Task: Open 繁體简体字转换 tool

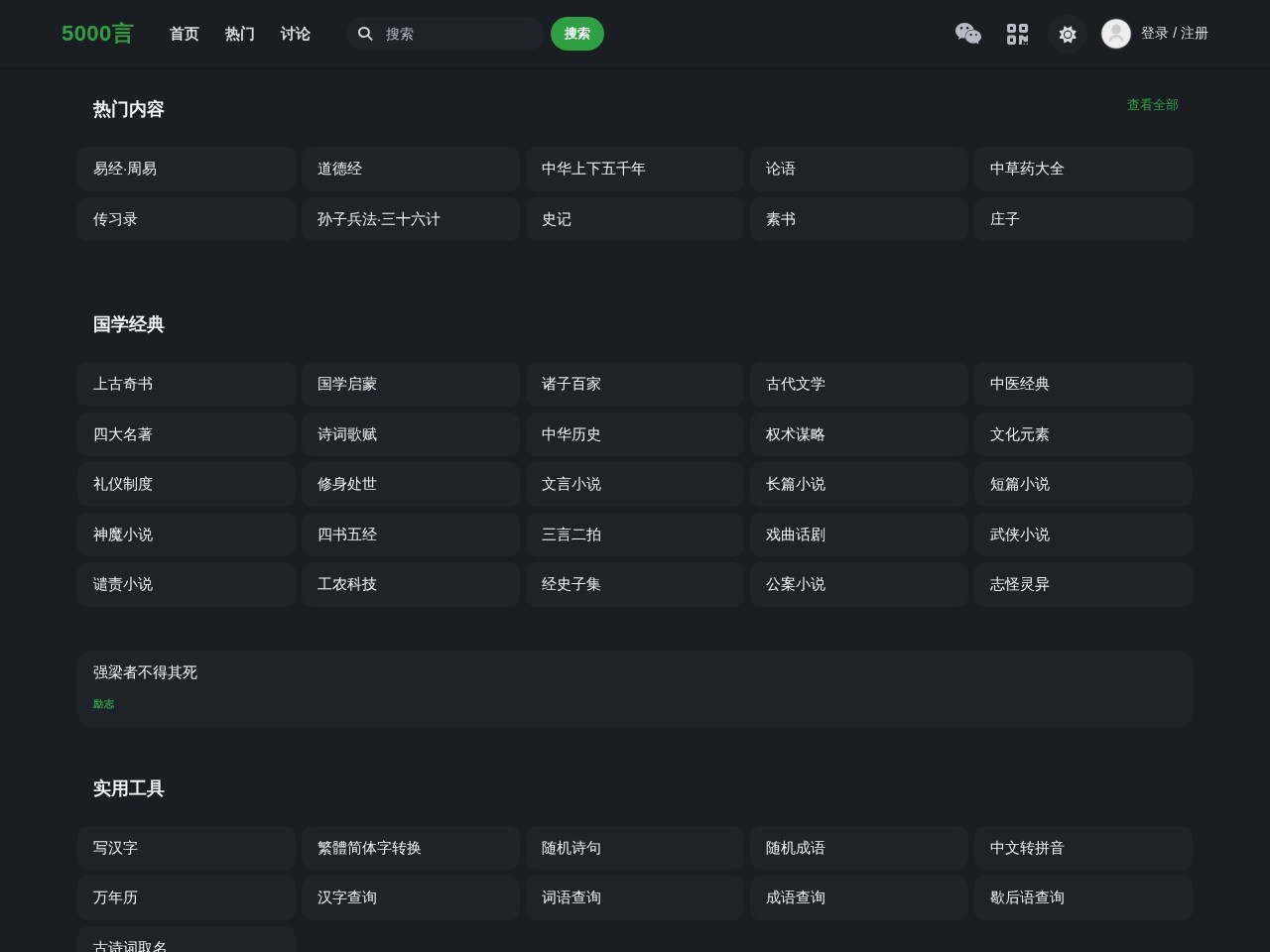Action: (x=411, y=848)
